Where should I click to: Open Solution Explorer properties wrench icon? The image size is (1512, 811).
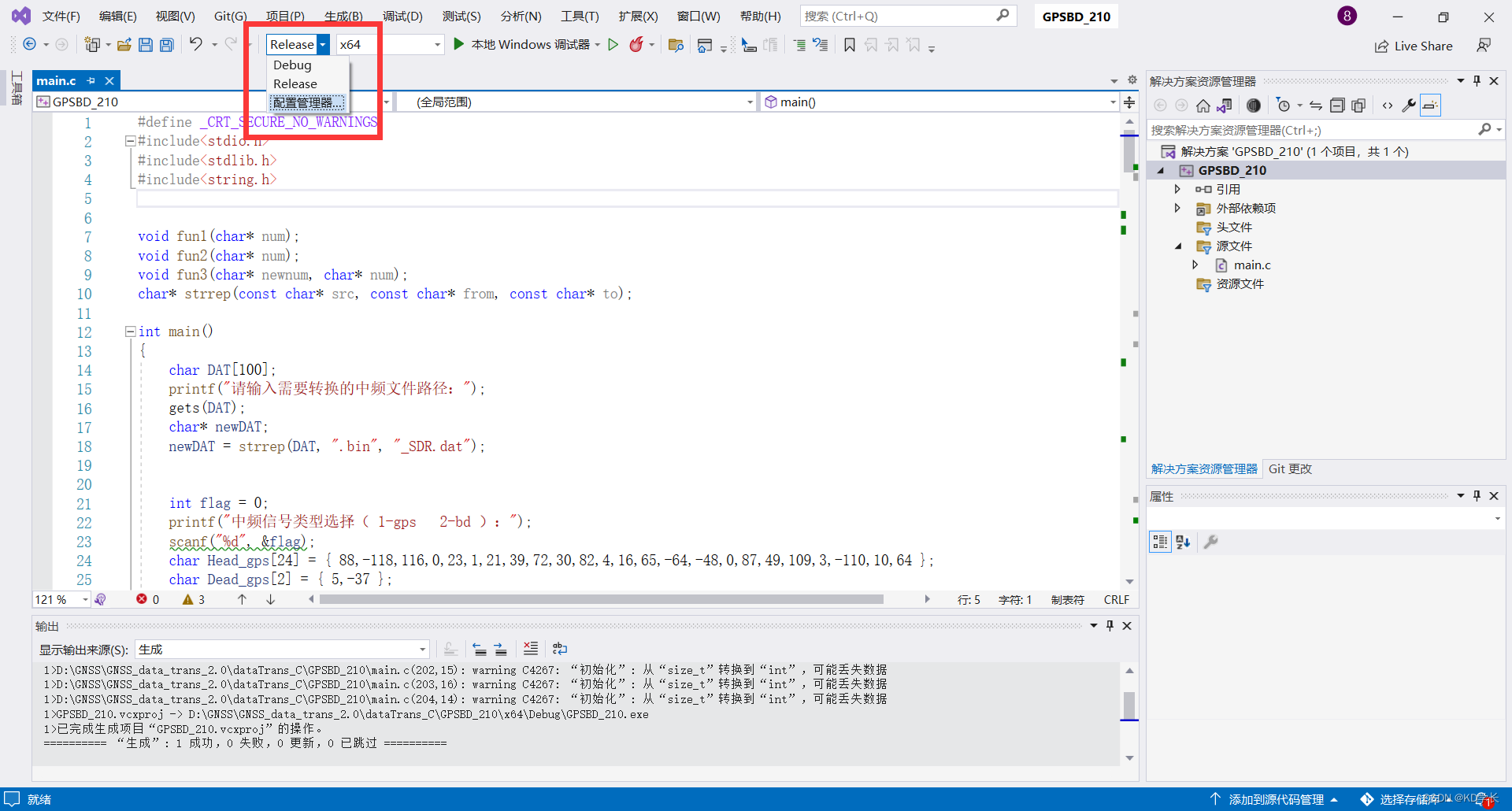click(1410, 105)
